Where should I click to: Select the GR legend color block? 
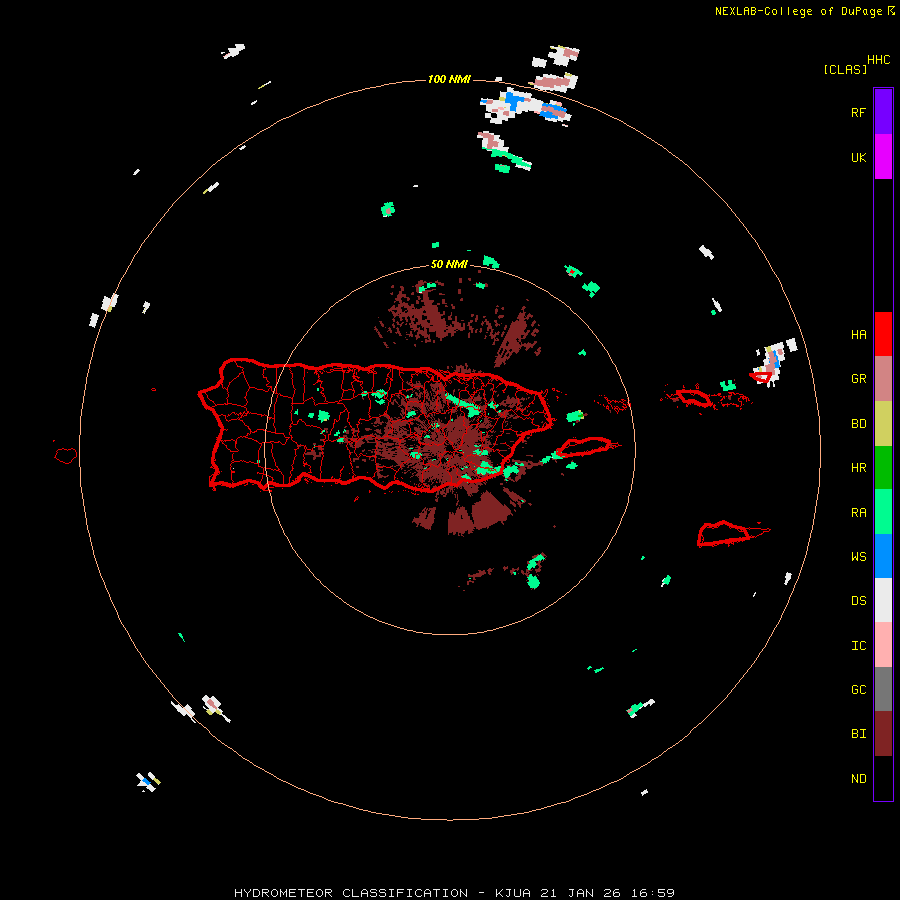[883, 379]
